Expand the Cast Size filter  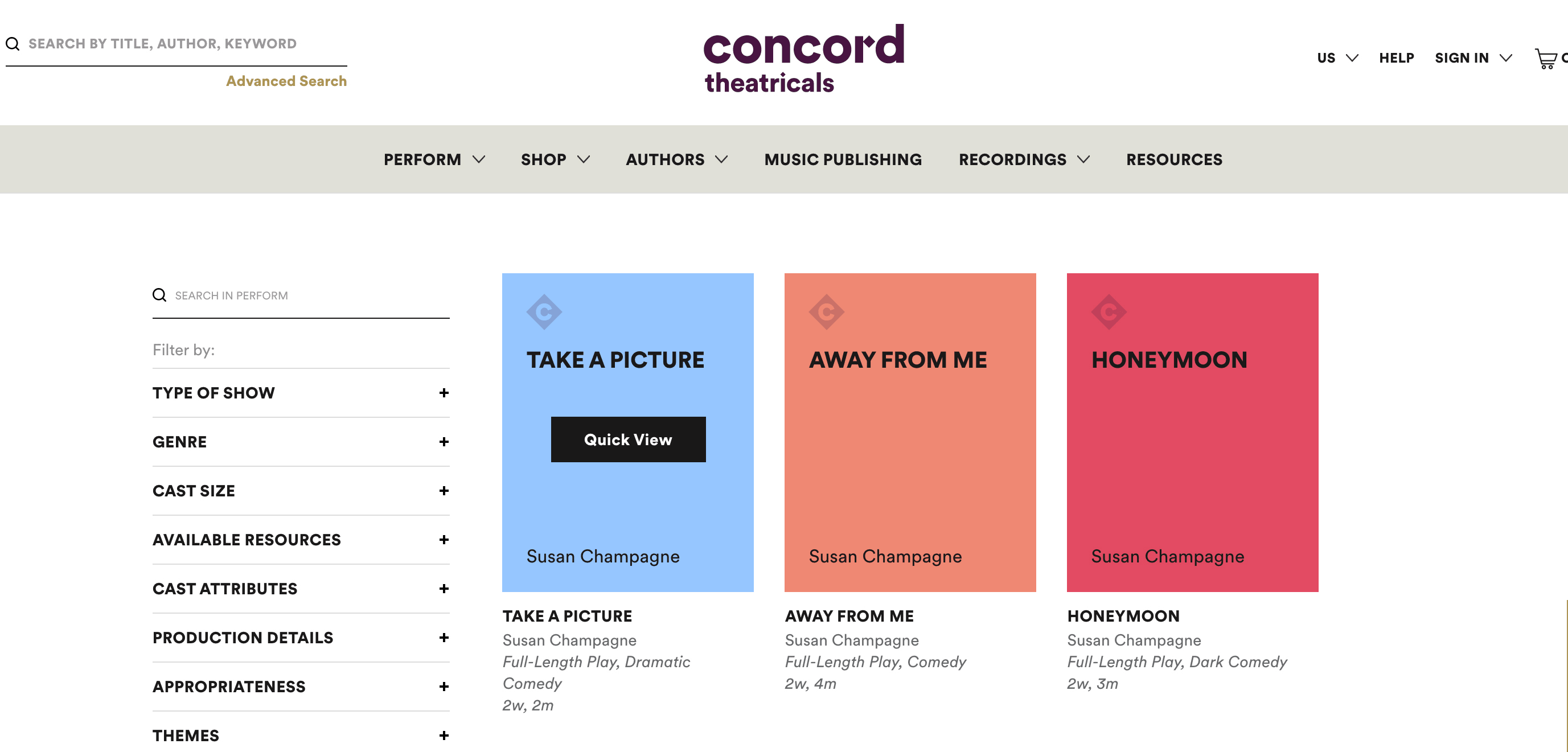coord(444,491)
